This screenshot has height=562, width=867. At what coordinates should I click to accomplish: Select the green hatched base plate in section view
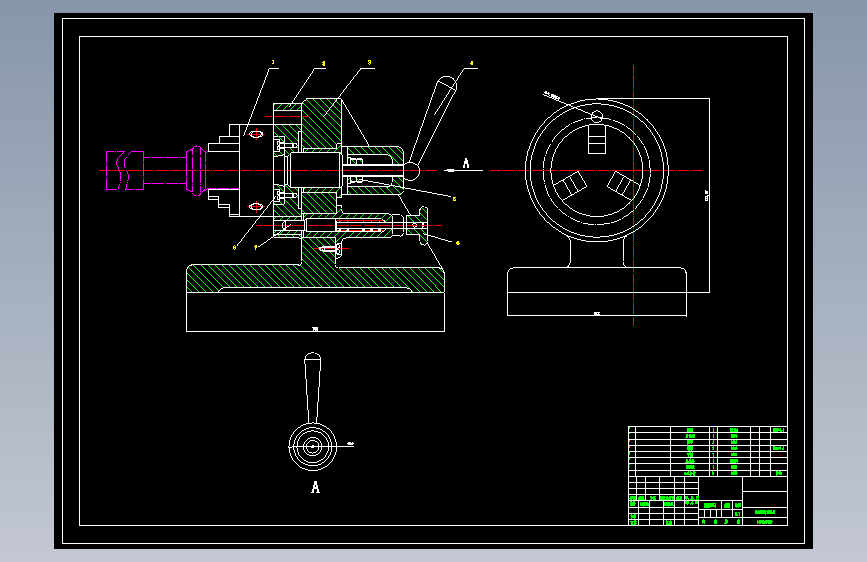point(315,278)
